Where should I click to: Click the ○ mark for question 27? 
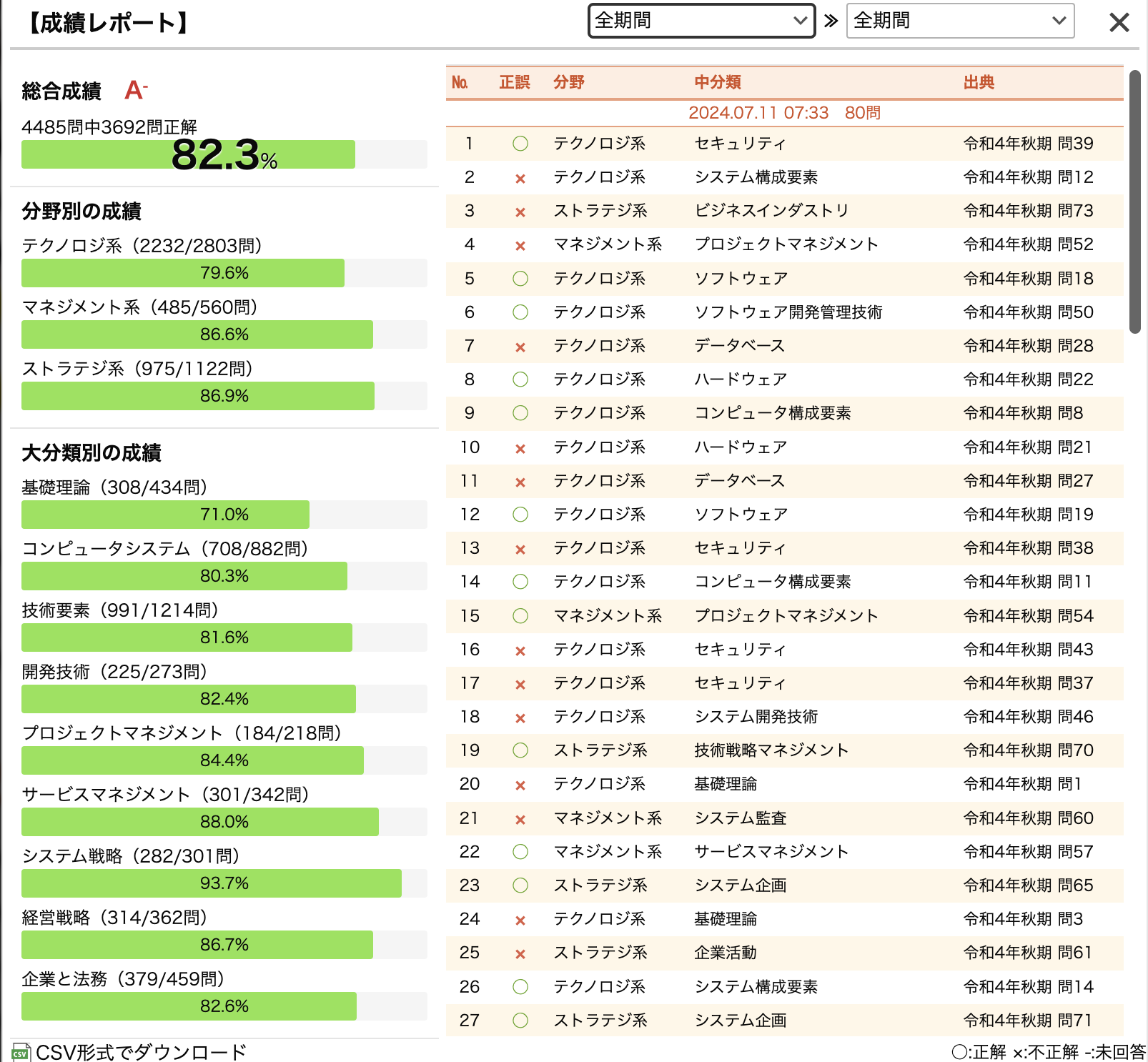(x=520, y=1021)
